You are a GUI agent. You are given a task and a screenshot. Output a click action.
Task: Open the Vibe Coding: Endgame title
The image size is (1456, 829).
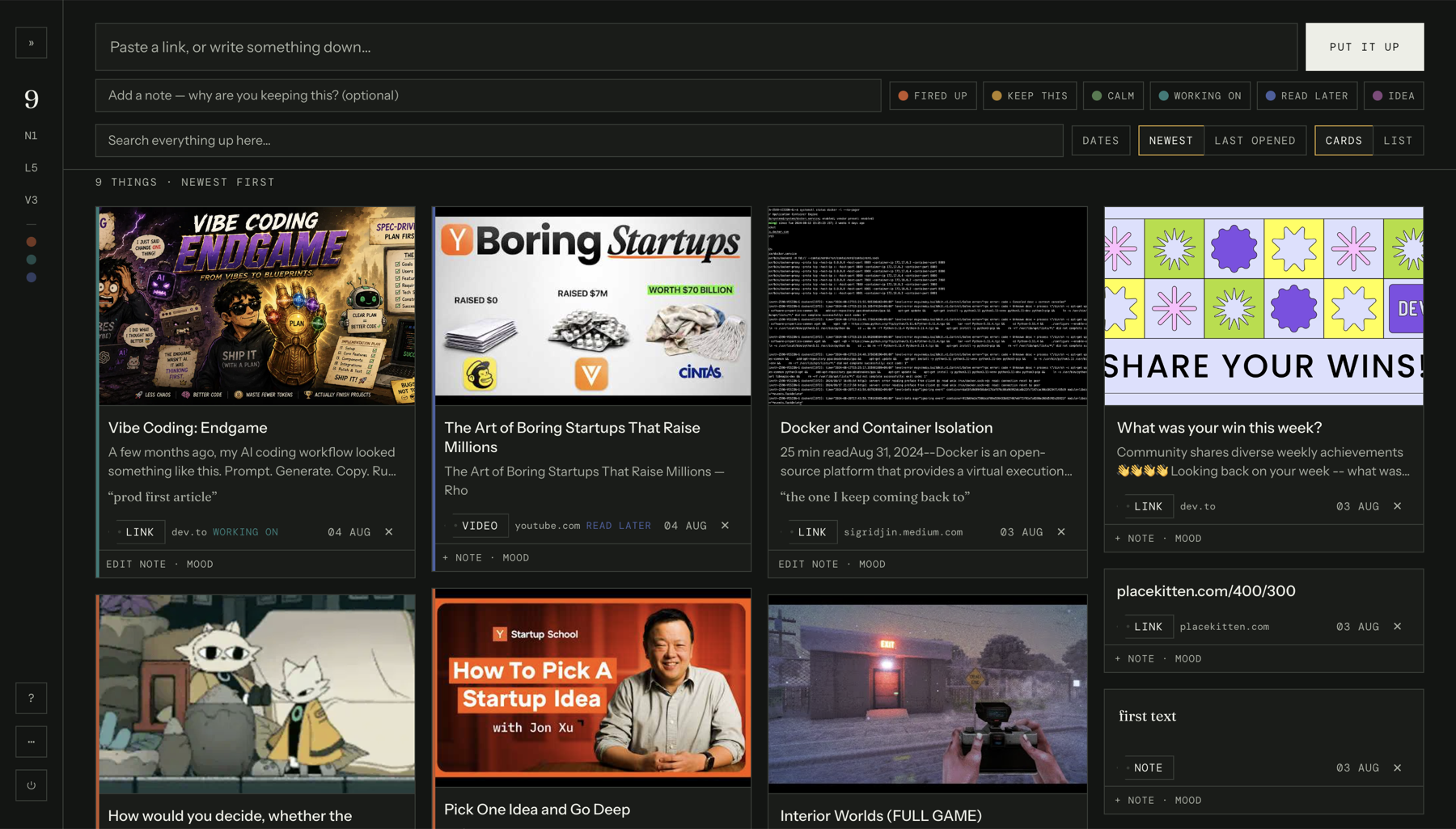188,428
